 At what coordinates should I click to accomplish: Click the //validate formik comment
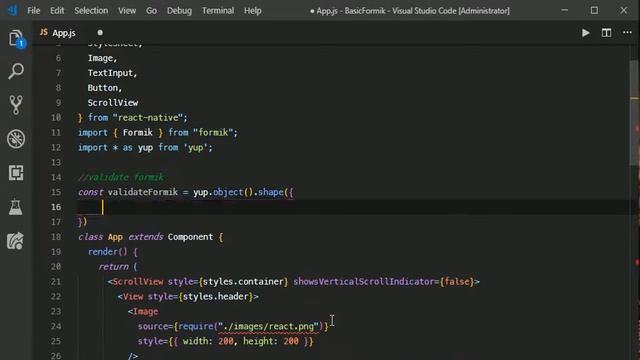(x=121, y=177)
